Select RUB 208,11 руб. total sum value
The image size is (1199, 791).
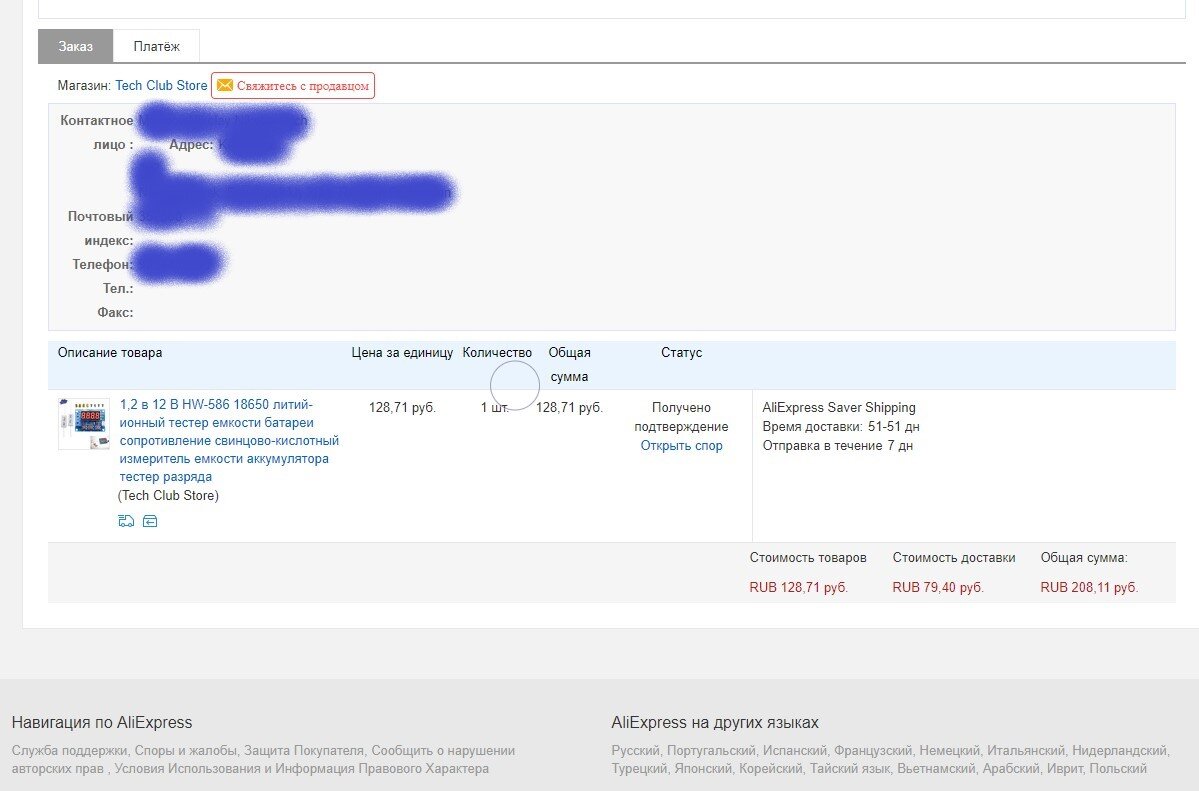pyautogui.click(x=1089, y=588)
